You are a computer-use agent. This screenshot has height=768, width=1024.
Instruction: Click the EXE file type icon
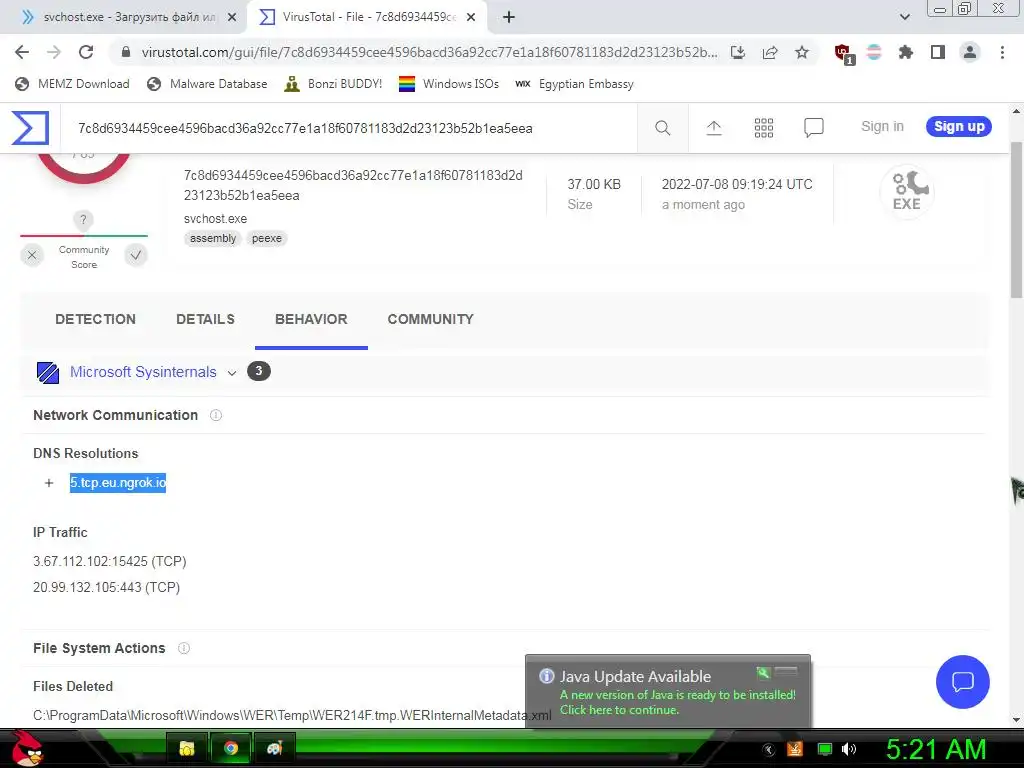tap(907, 191)
